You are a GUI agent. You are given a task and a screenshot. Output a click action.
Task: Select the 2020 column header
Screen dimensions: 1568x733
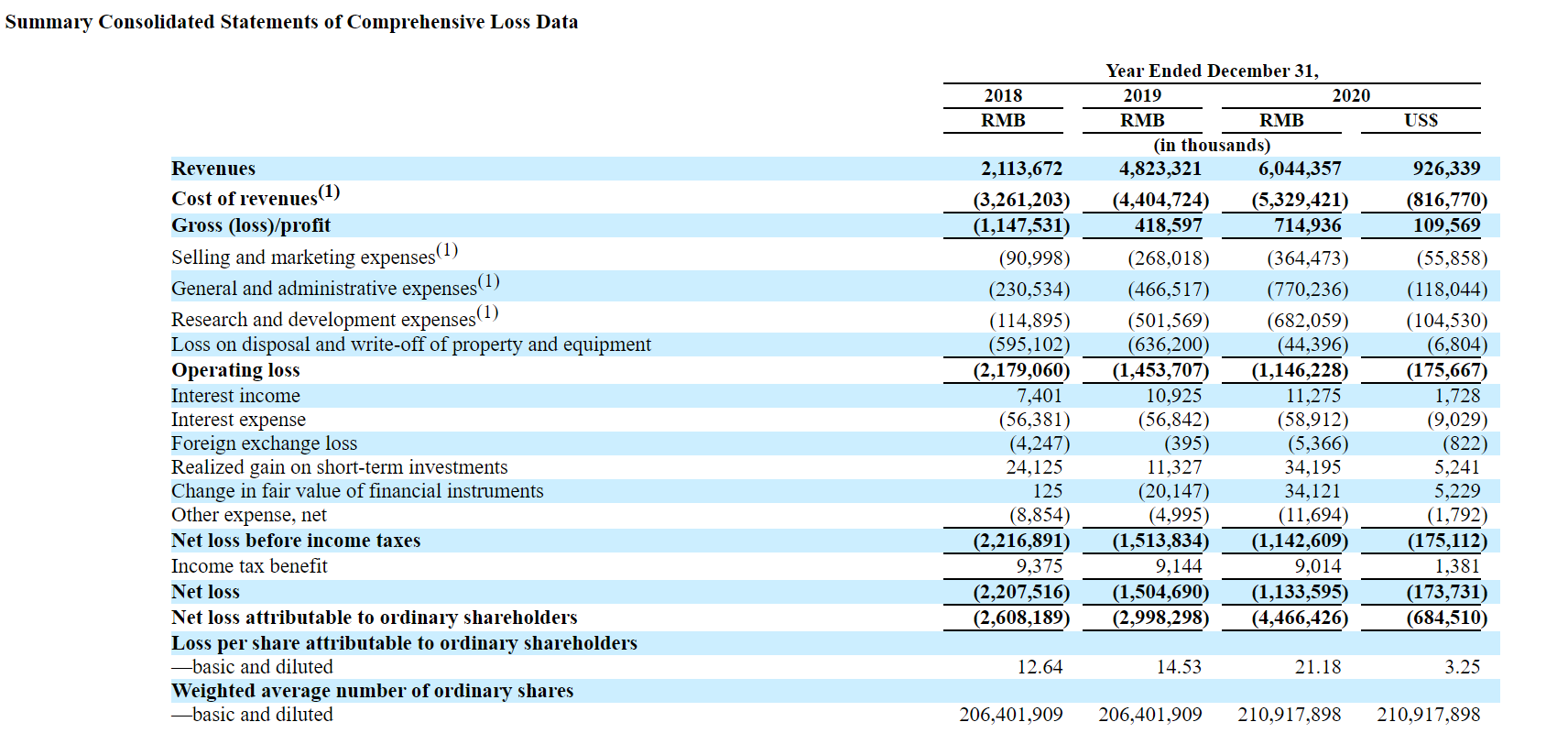click(x=1351, y=95)
